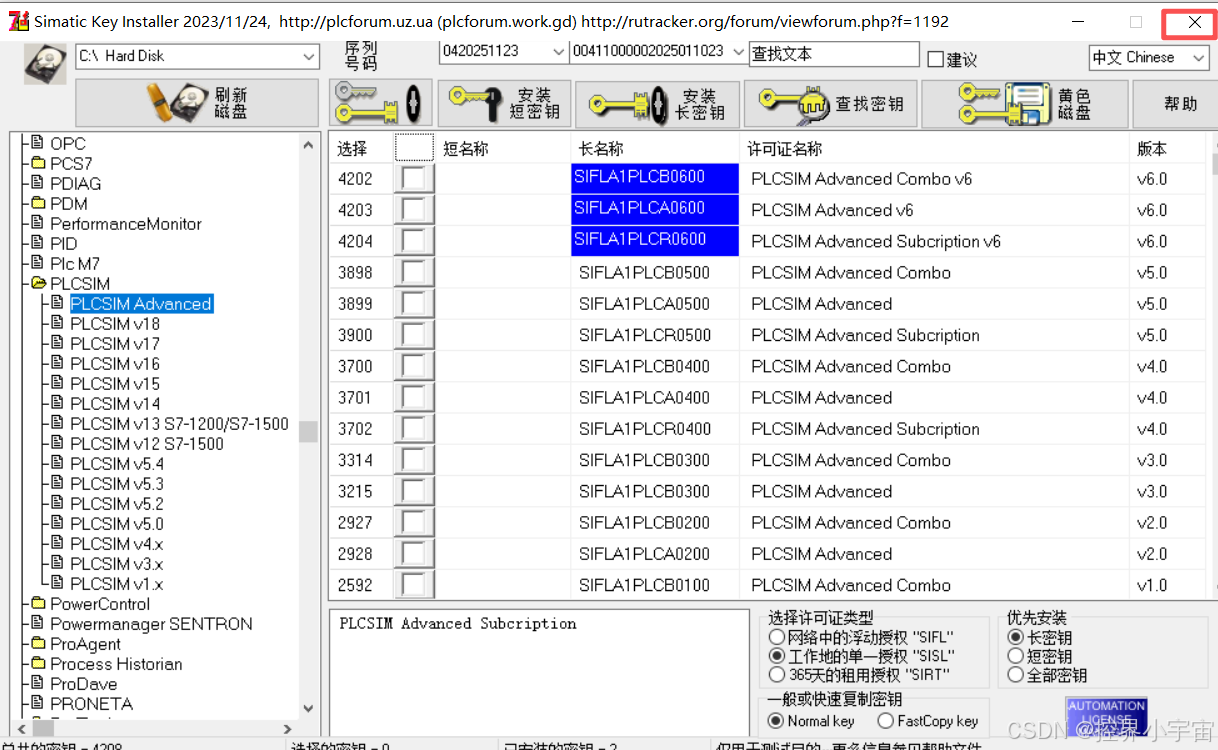Click the key-and-keyhole icon button

pos(381,103)
